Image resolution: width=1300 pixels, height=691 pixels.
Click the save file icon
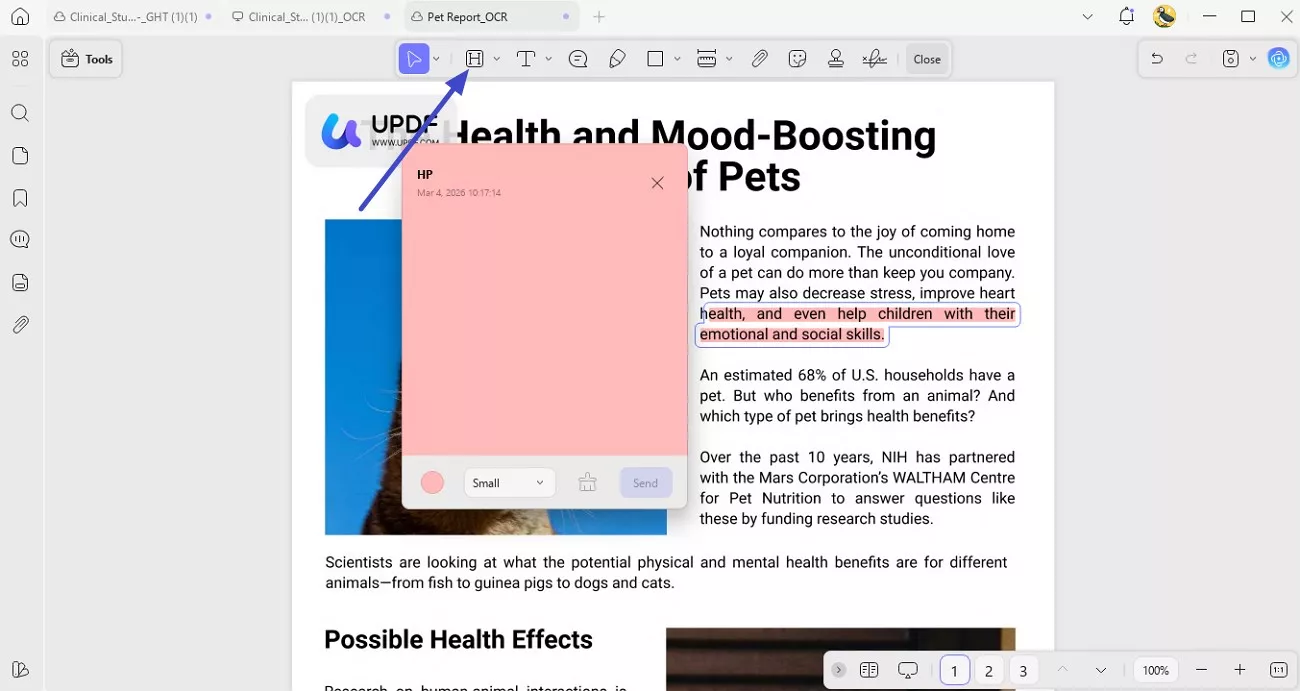click(x=1231, y=59)
